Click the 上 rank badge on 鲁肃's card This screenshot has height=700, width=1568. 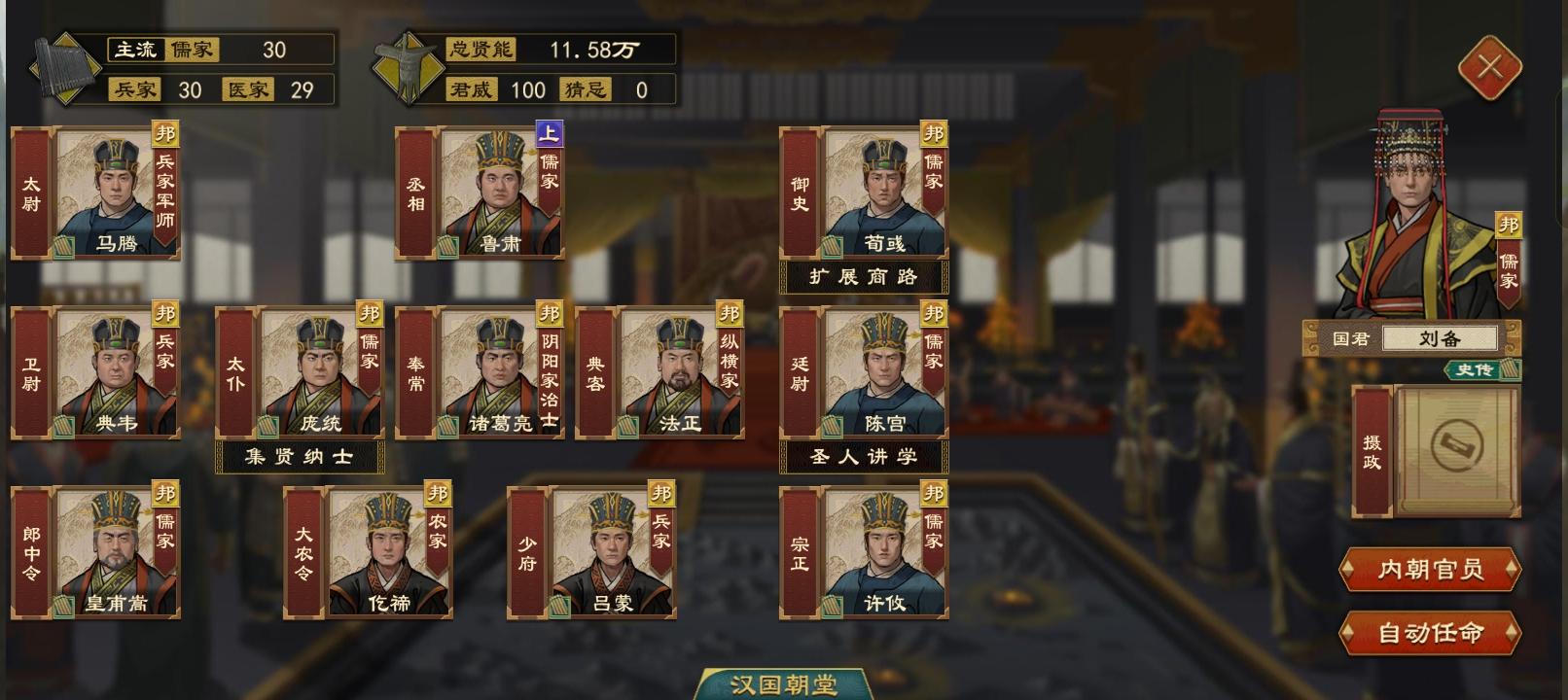click(x=550, y=133)
